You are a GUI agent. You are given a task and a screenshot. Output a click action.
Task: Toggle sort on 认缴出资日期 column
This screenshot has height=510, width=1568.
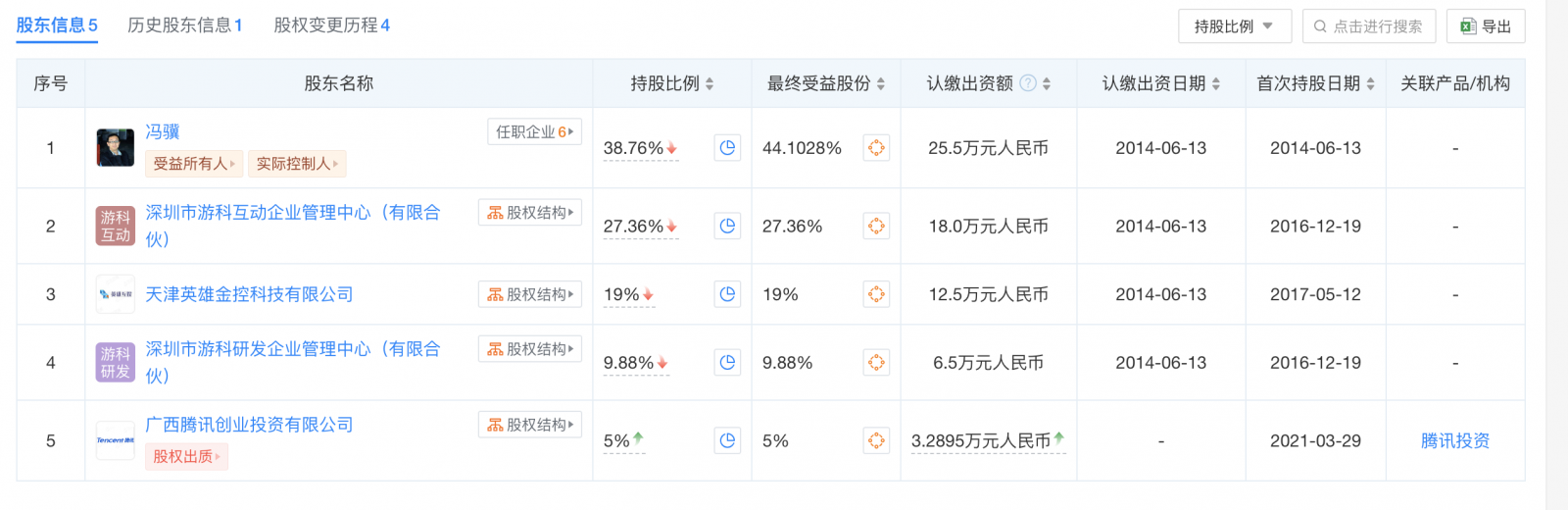point(1161,83)
